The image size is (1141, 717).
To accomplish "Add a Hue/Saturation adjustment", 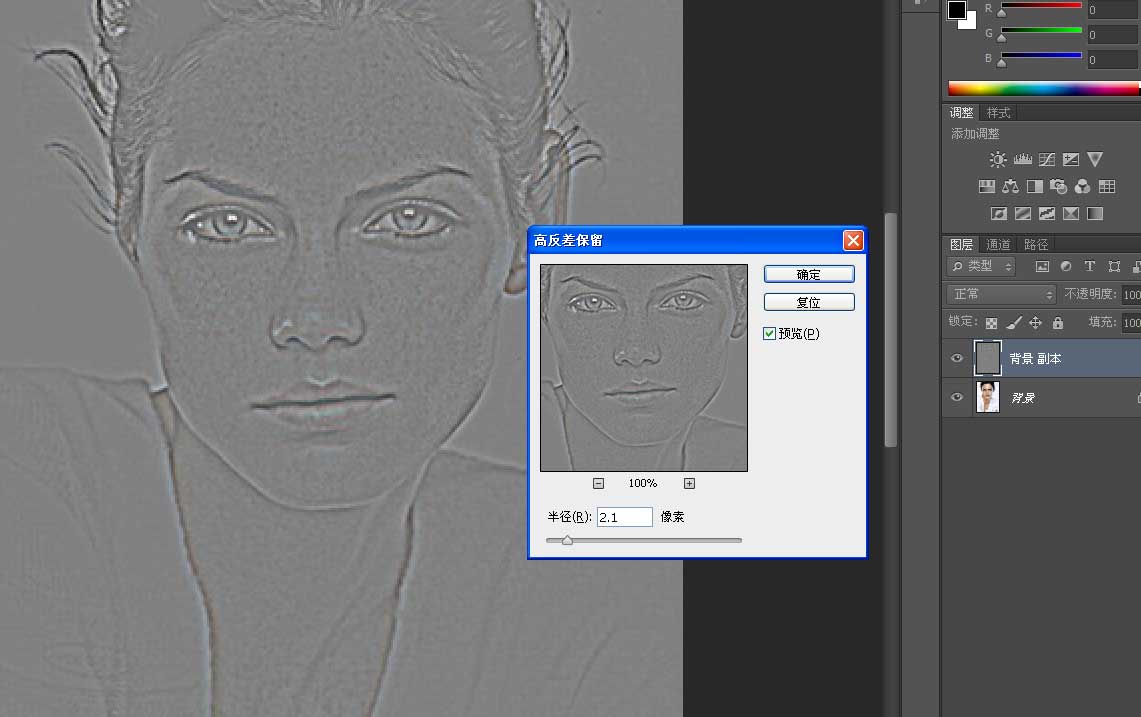I will point(987,186).
